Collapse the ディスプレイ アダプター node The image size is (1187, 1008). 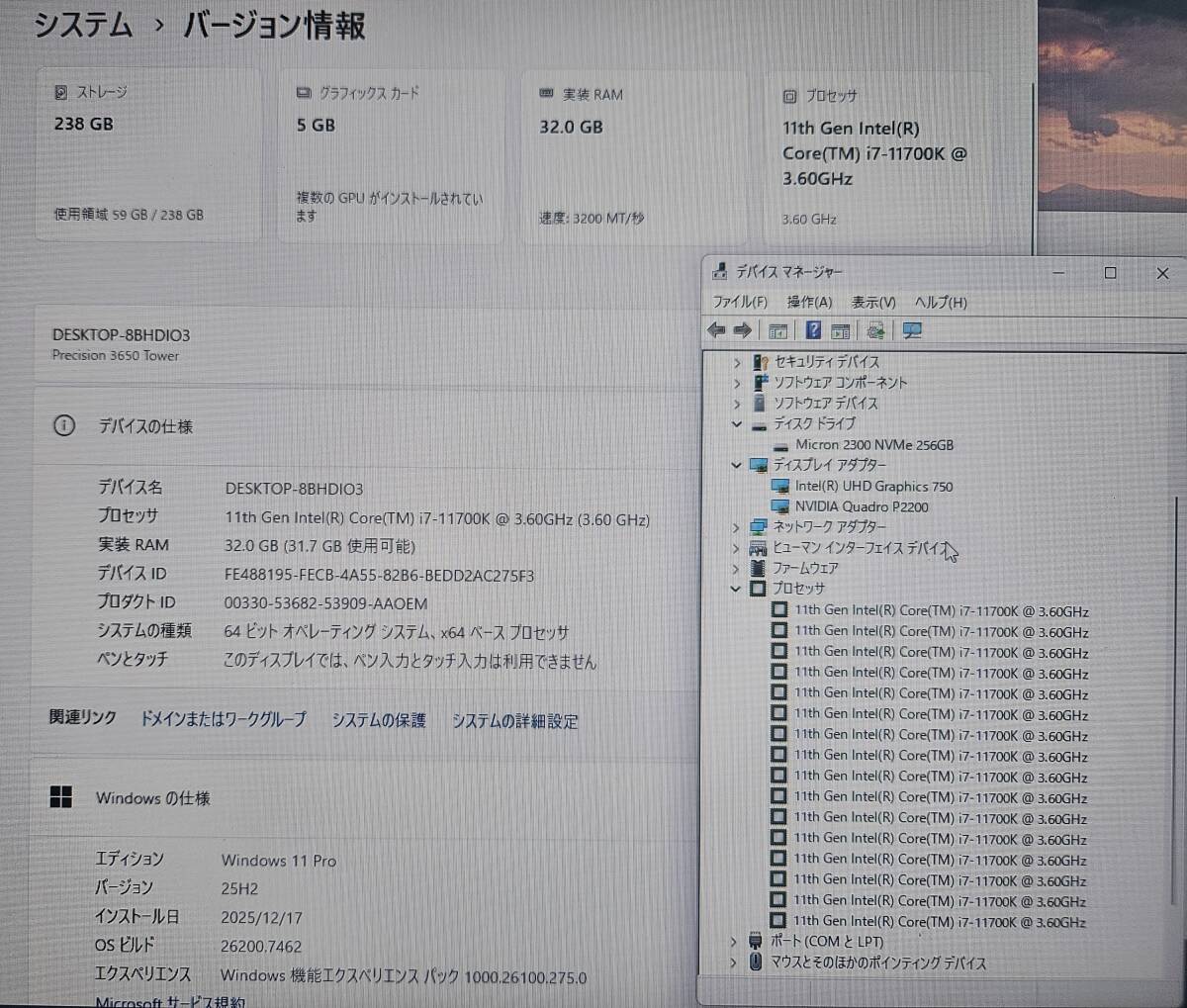coord(736,465)
